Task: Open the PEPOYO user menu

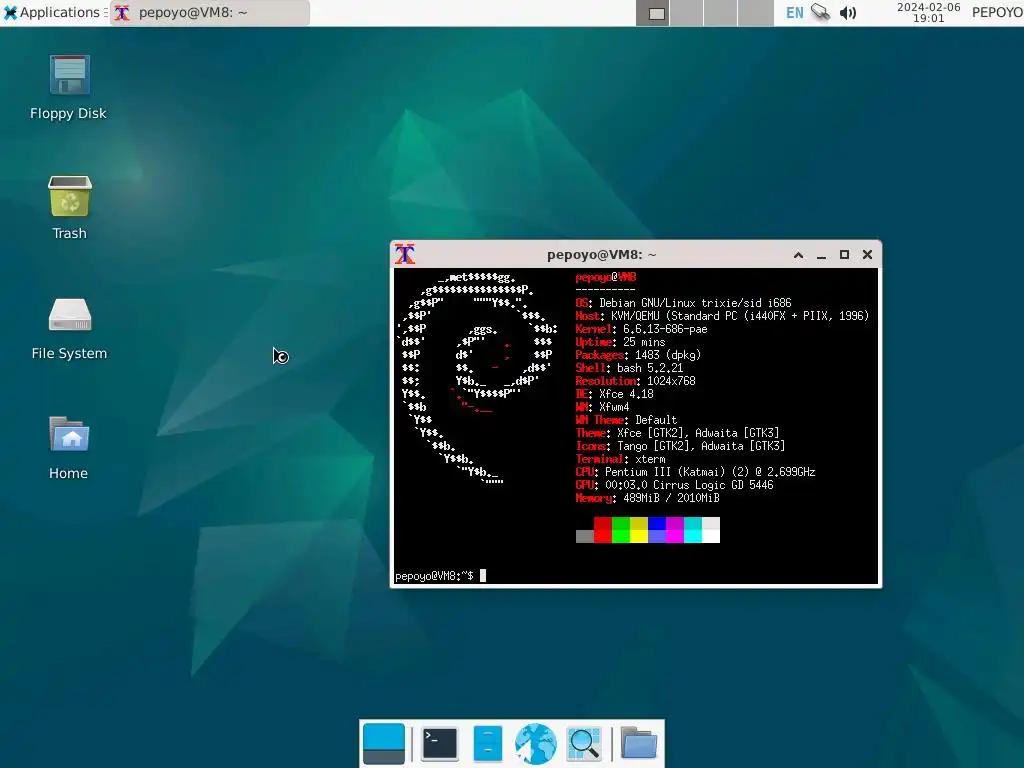Action: tap(997, 12)
